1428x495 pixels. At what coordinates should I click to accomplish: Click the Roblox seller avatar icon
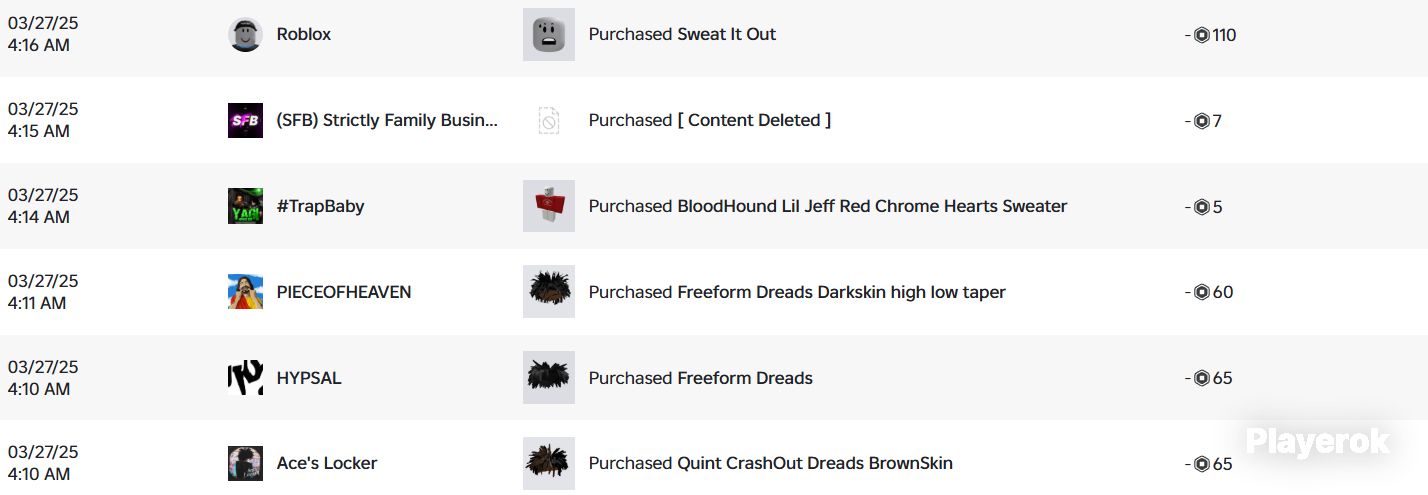[x=245, y=34]
